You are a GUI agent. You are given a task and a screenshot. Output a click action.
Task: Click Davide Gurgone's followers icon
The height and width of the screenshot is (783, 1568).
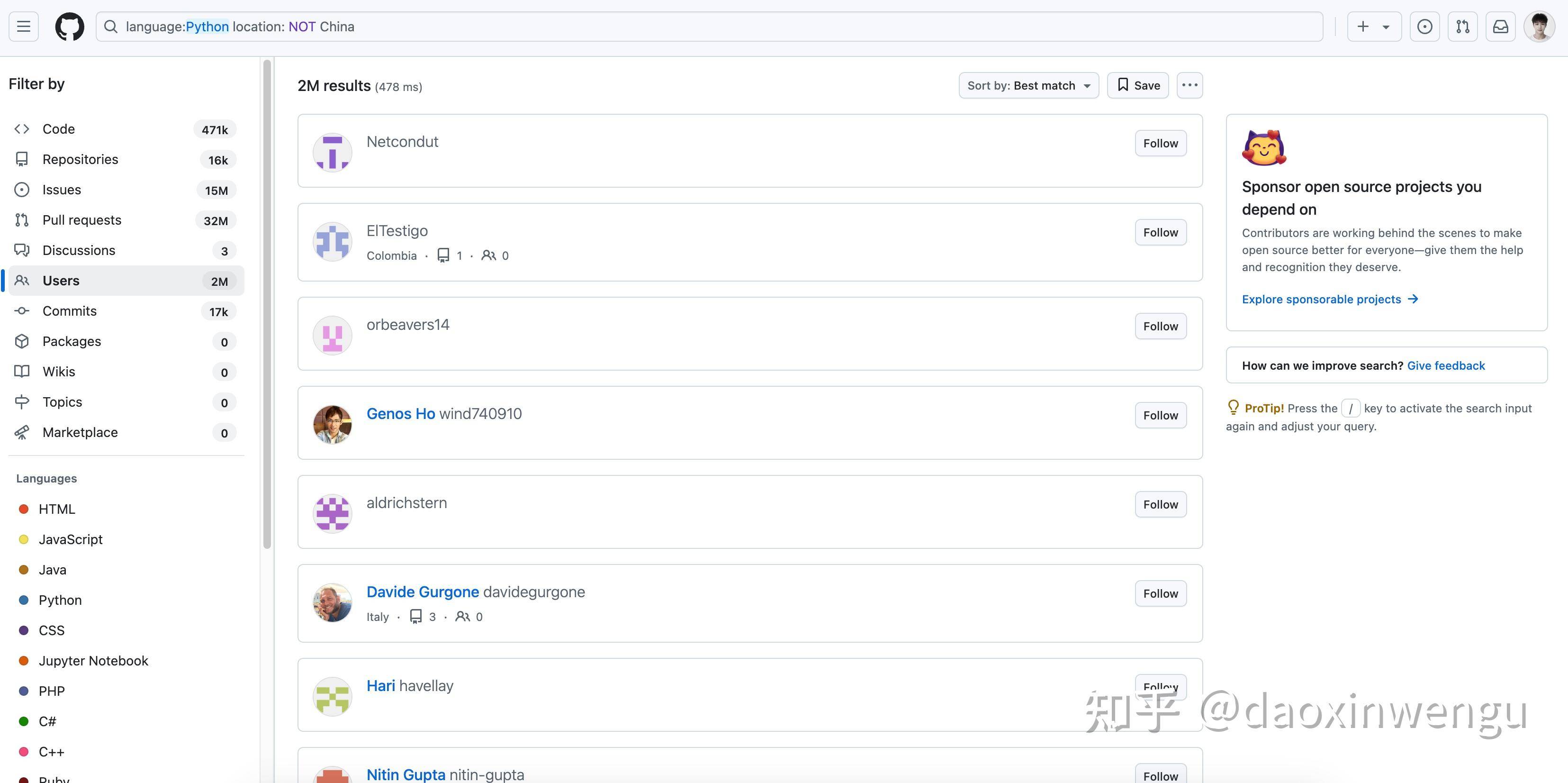click(x=463, y=617)
